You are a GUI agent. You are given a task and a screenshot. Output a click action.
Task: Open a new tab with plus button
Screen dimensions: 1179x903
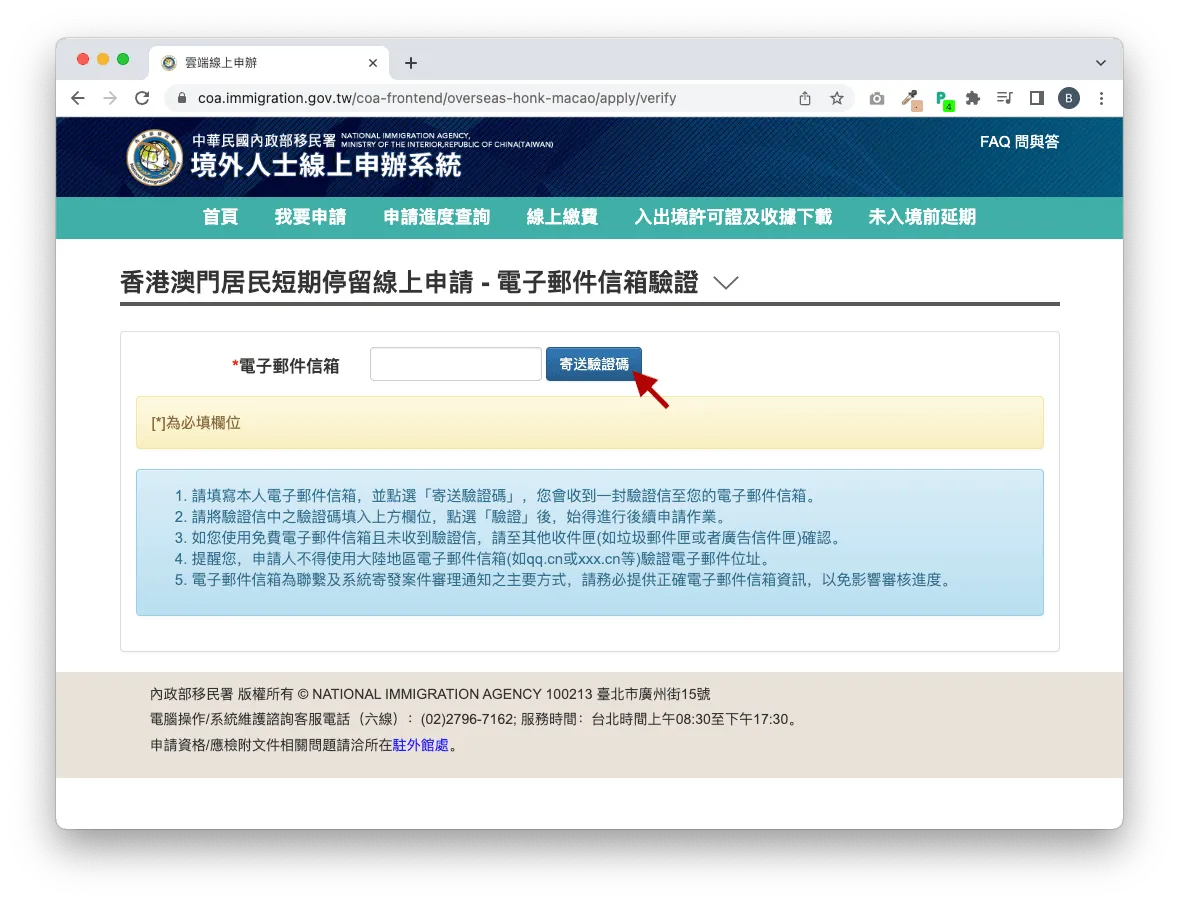411,63
